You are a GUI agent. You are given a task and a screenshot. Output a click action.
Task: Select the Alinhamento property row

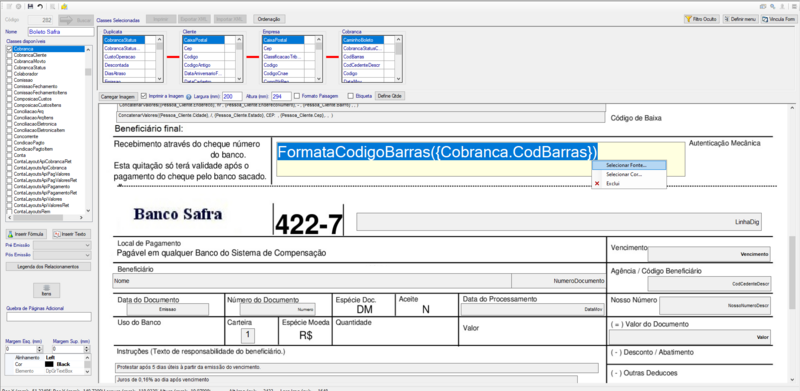(x=47, y=358)
